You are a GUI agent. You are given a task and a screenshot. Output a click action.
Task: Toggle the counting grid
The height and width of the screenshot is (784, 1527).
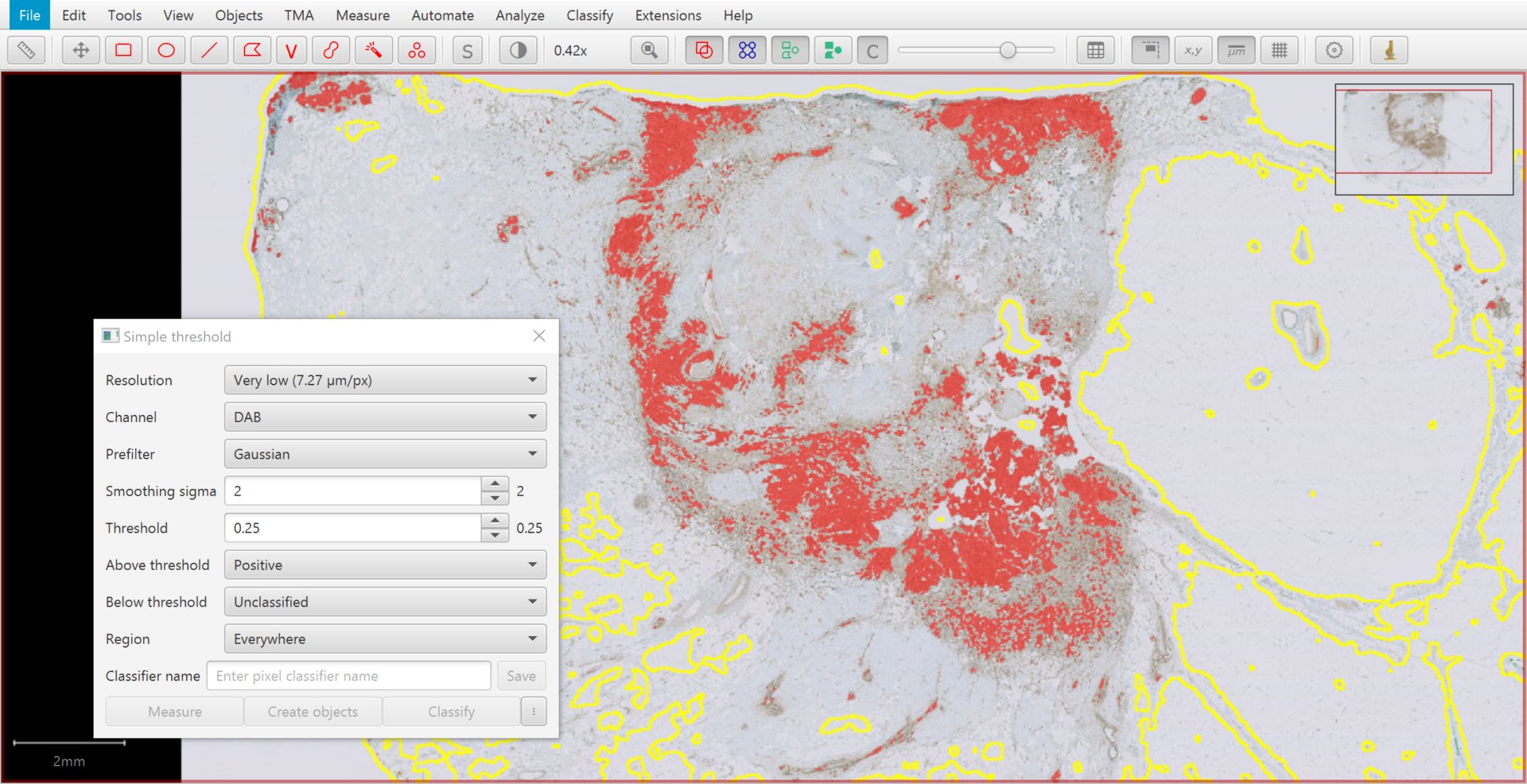[1279, 50]
